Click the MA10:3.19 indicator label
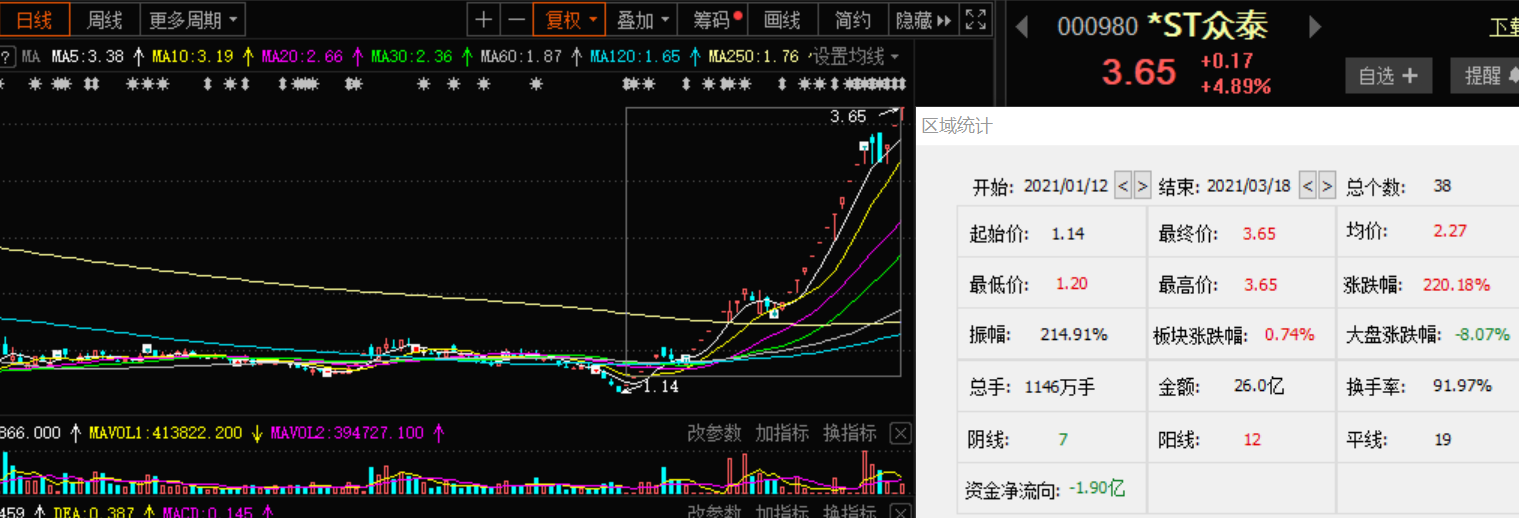This screenshot has height=518, width=1519. click(x=192, y=57)
